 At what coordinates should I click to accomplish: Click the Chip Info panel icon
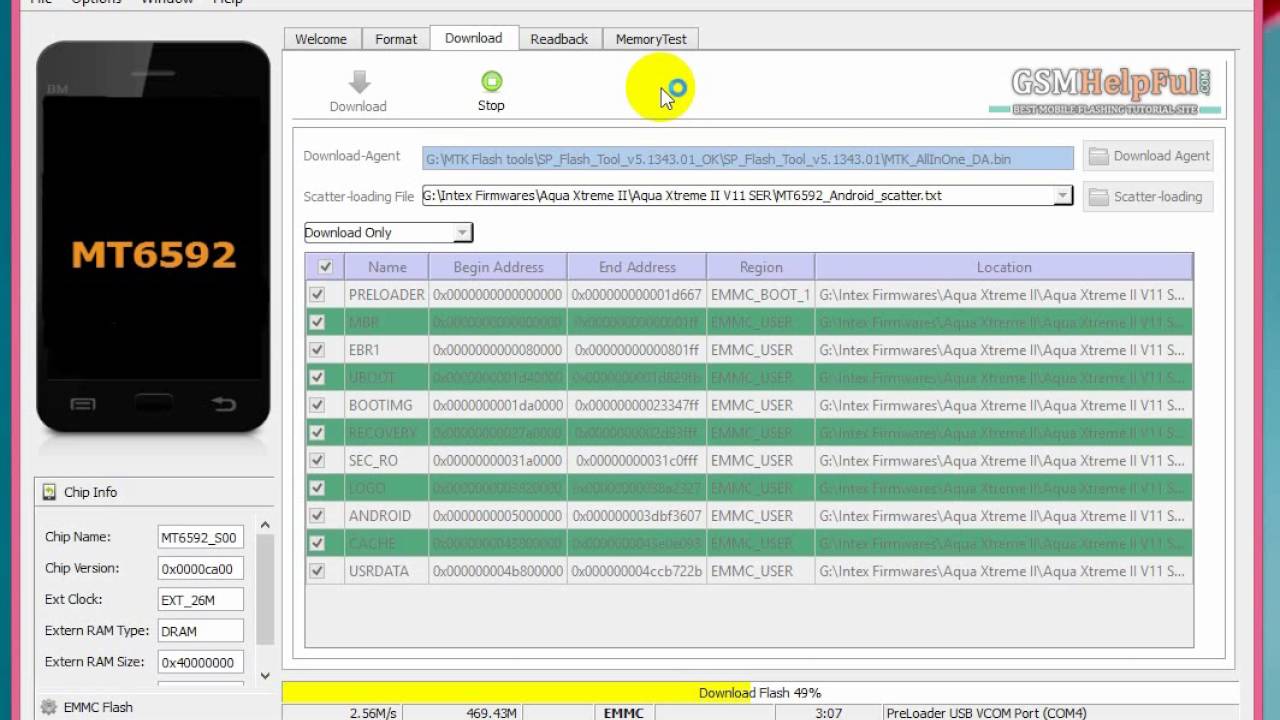pos(49,492)
